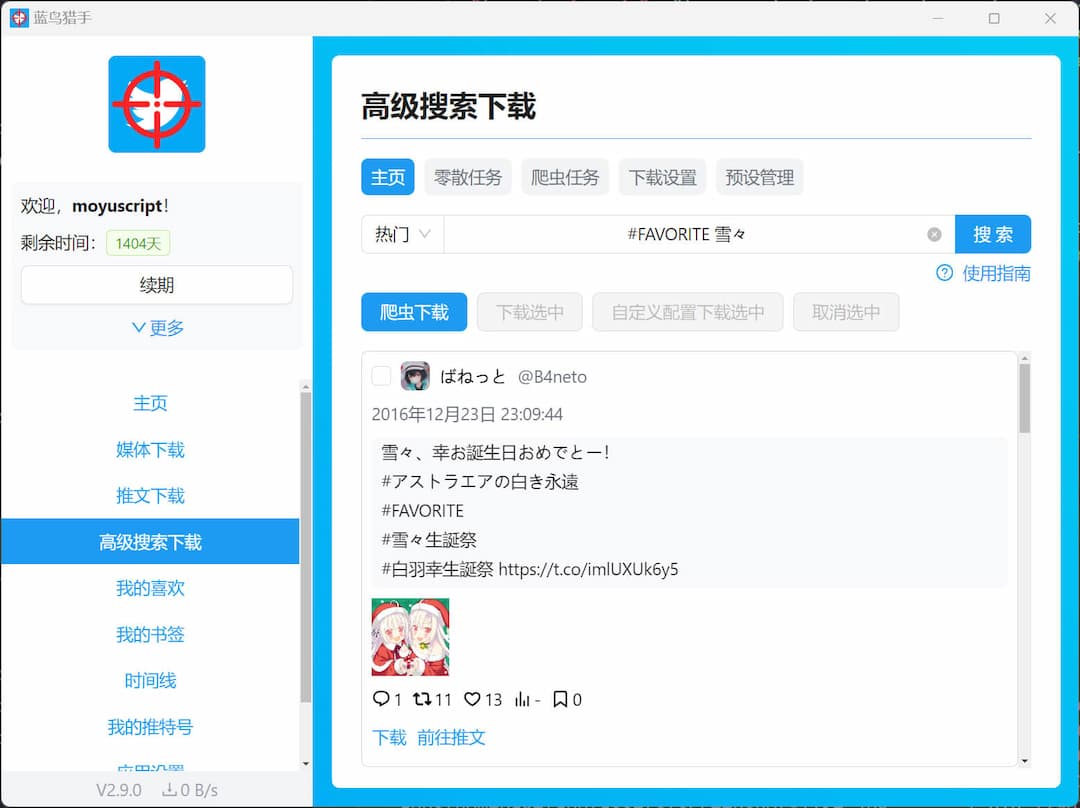Click the bookmark icon showing 0

click(x=559, y=699)
